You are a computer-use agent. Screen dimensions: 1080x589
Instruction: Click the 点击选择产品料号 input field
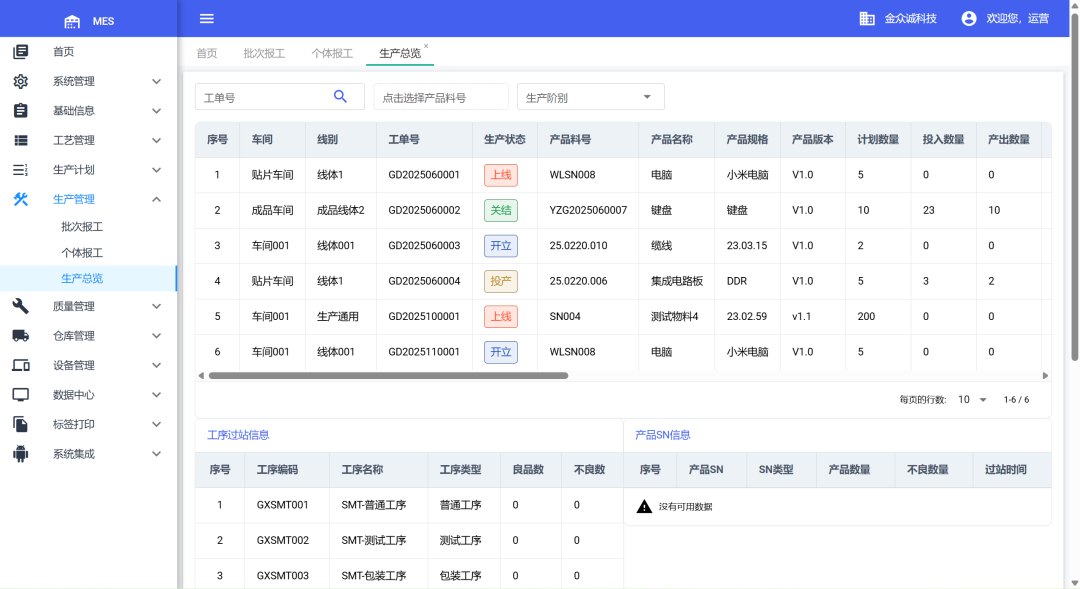click(x=440, y=97)
